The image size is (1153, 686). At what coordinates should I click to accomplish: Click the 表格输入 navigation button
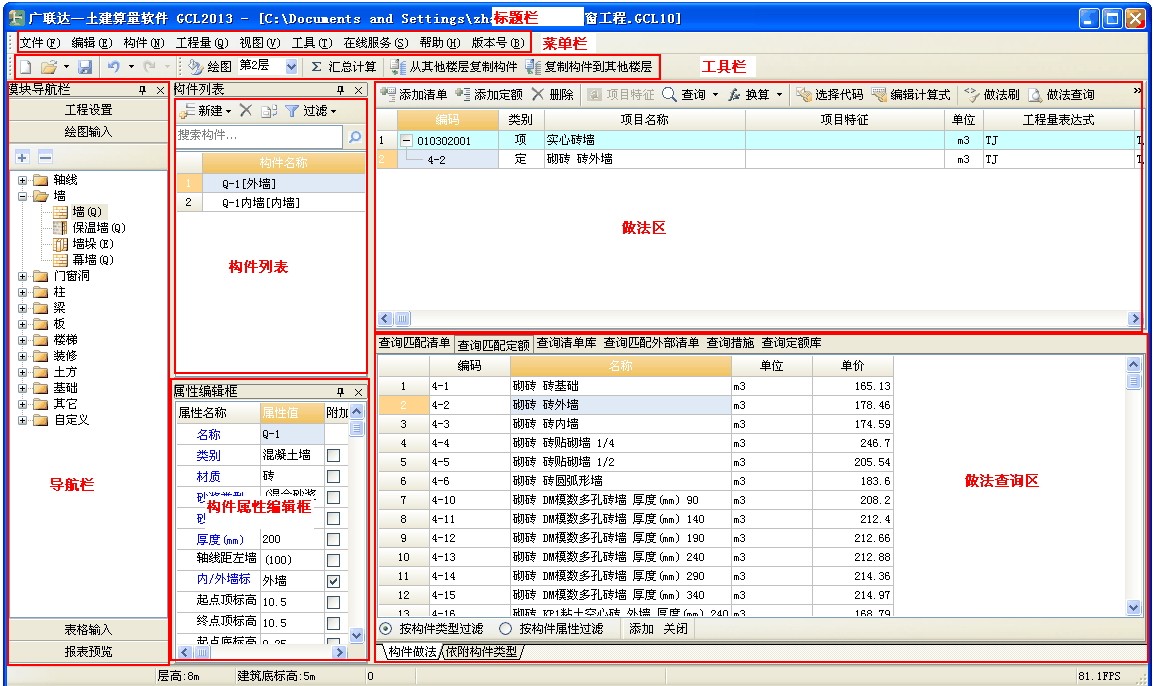click(x=88, y=630)
